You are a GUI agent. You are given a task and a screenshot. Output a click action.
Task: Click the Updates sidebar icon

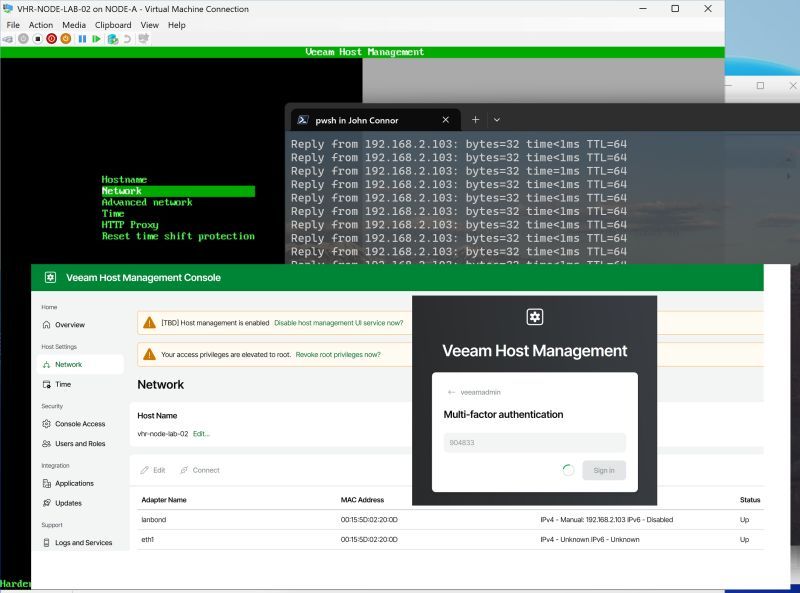click(x=46, y=503)
